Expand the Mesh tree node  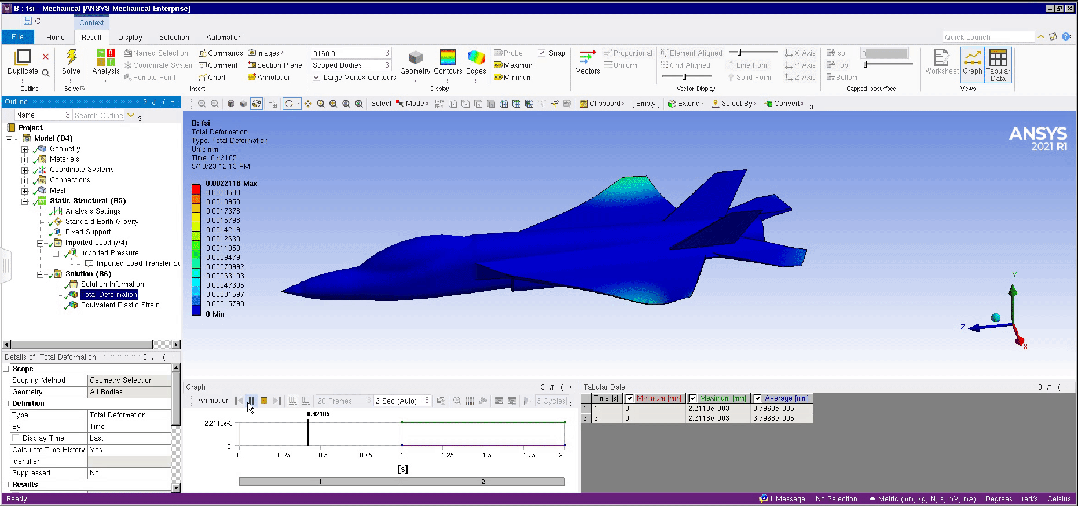[x=25, y=190]
